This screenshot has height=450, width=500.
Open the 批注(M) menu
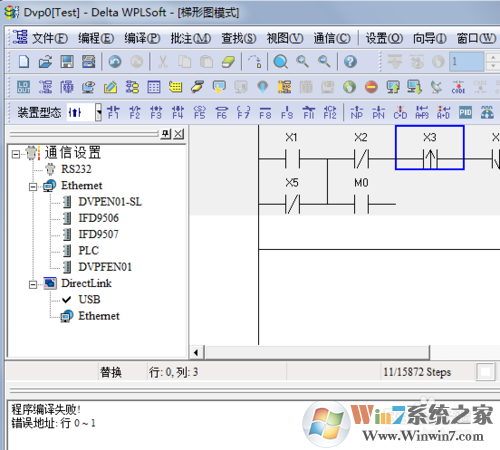click(191, 38)
